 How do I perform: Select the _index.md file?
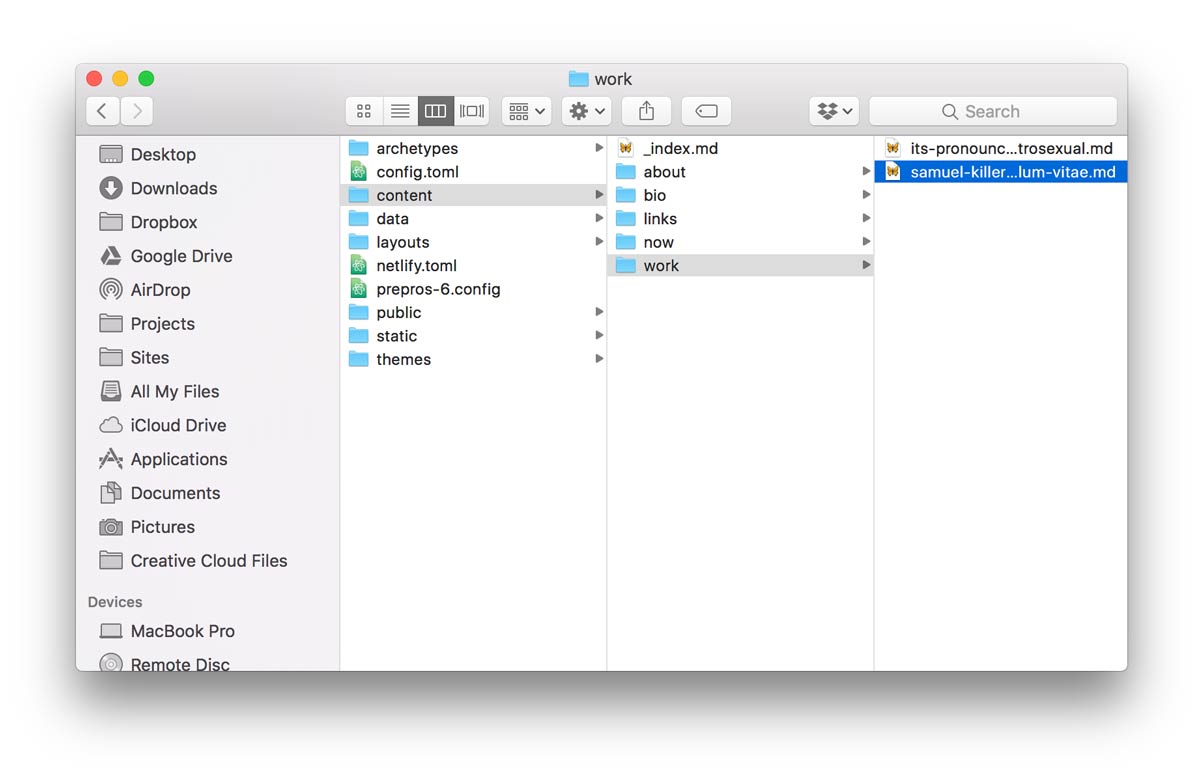coord(740,148)
